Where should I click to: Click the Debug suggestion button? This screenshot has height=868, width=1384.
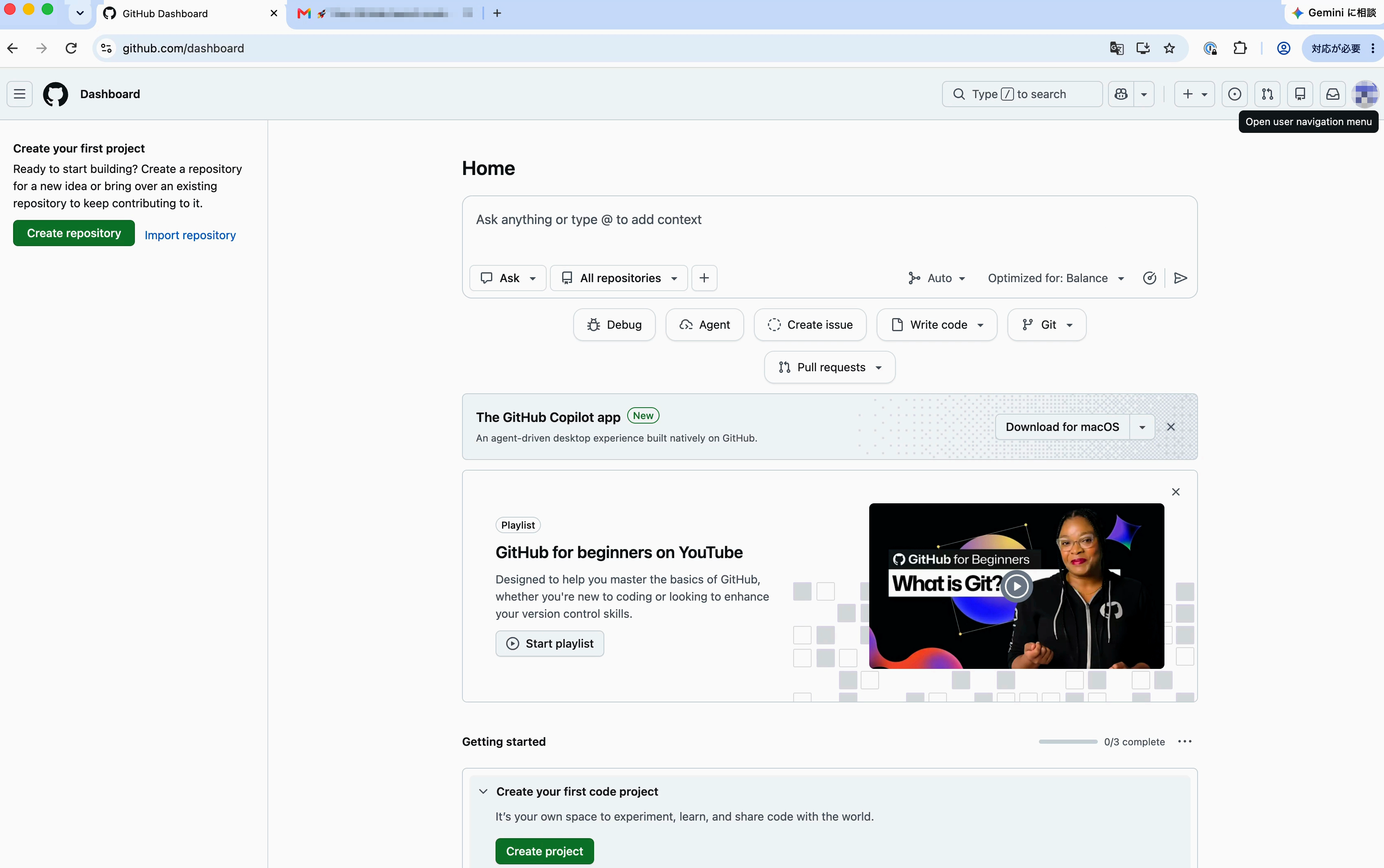coord(614,325)
